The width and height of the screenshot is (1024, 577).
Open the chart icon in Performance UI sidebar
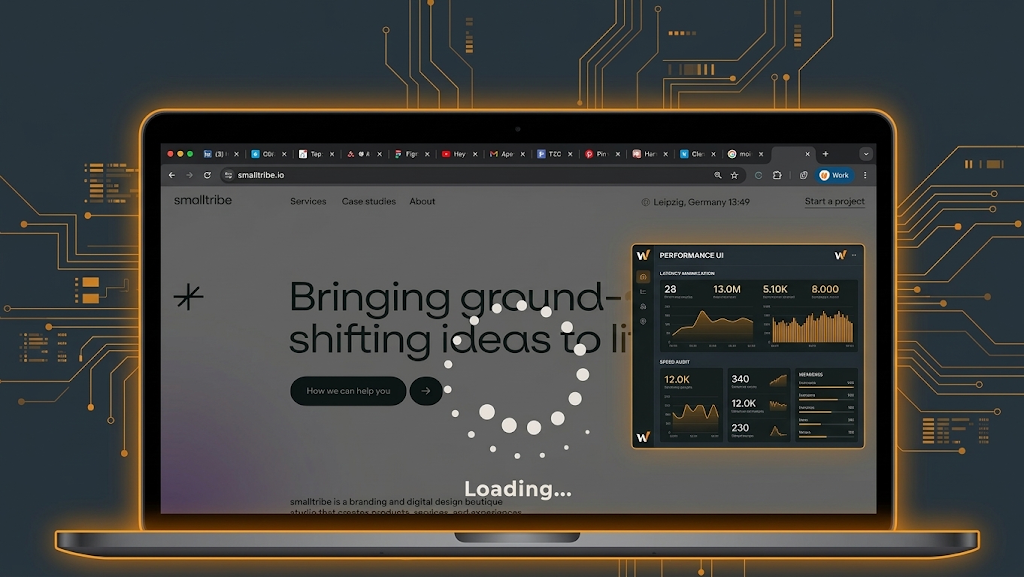[643, 292]
